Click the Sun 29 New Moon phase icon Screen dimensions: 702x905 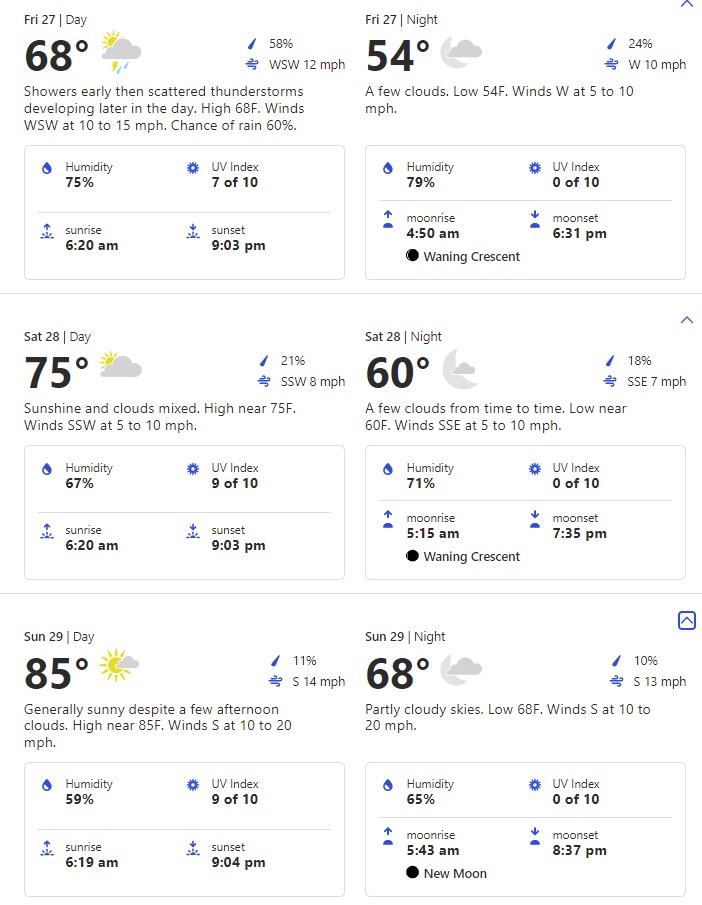[x=412, y=872]
